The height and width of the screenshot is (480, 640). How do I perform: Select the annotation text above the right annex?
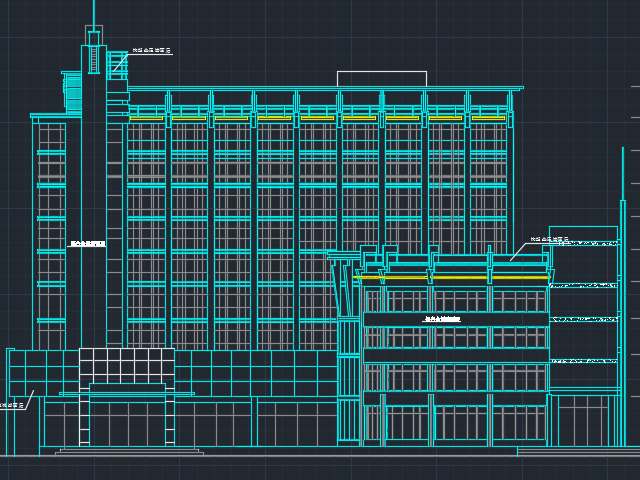549,240
